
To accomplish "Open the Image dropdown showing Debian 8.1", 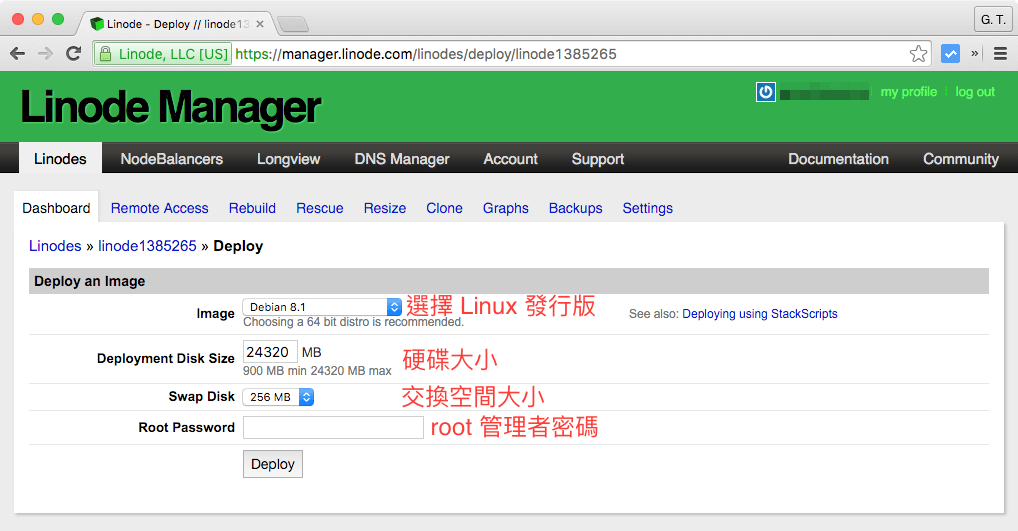I will [322, 307].
